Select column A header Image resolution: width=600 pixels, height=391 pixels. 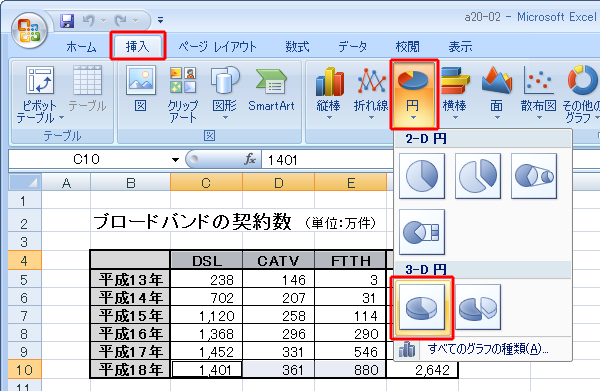[66, 183]
